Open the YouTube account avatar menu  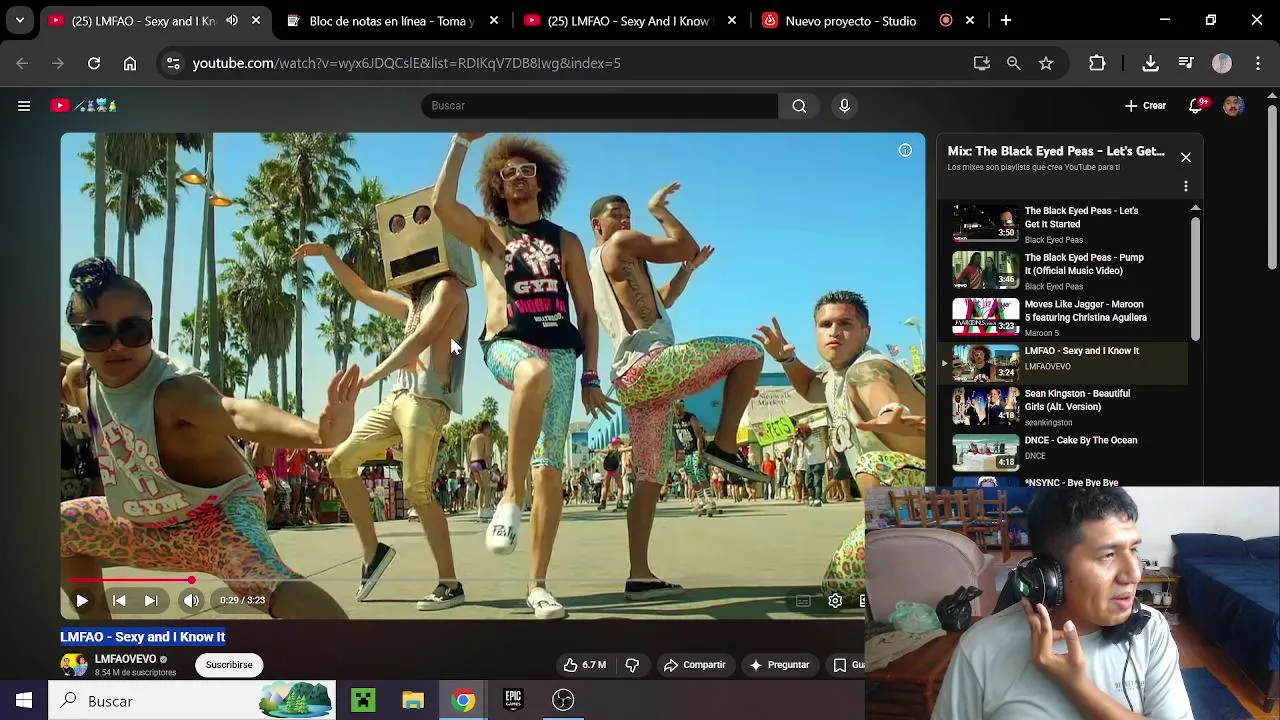tap(1233, 105)
